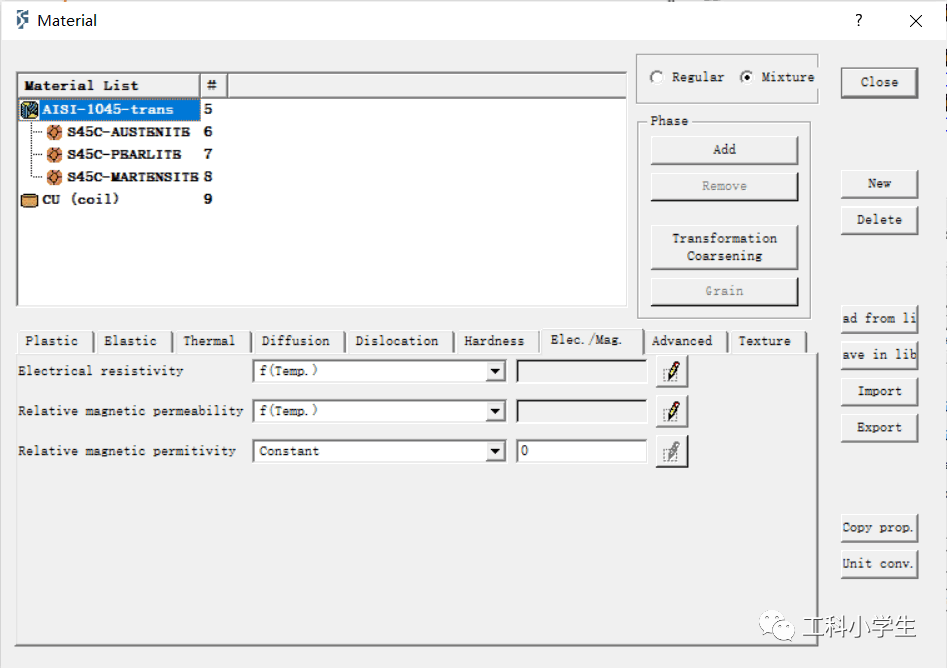
Task: Click the Copy prop. button
Action: tap(879, 528)
